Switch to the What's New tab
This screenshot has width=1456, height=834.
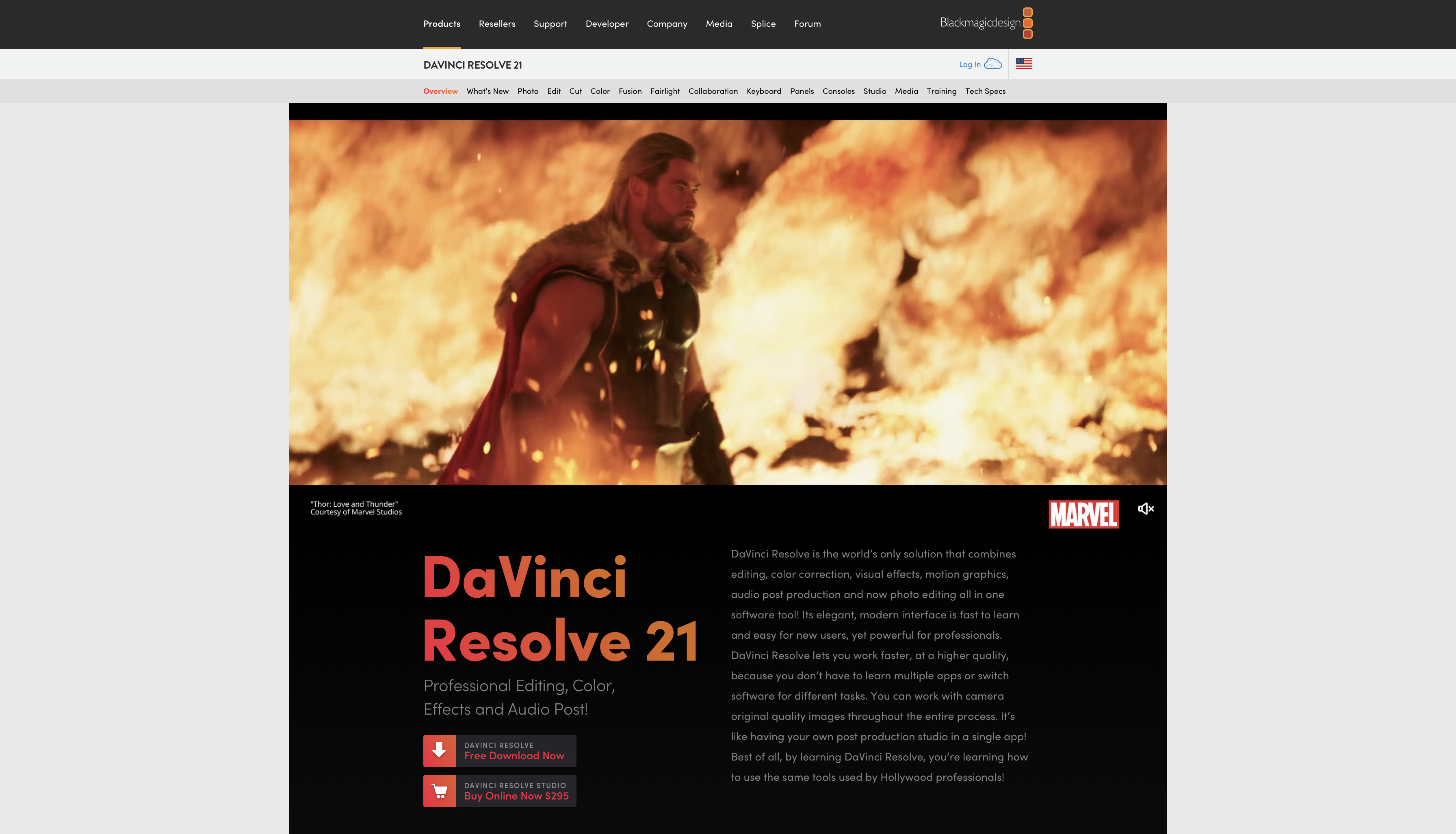(487, 91)
